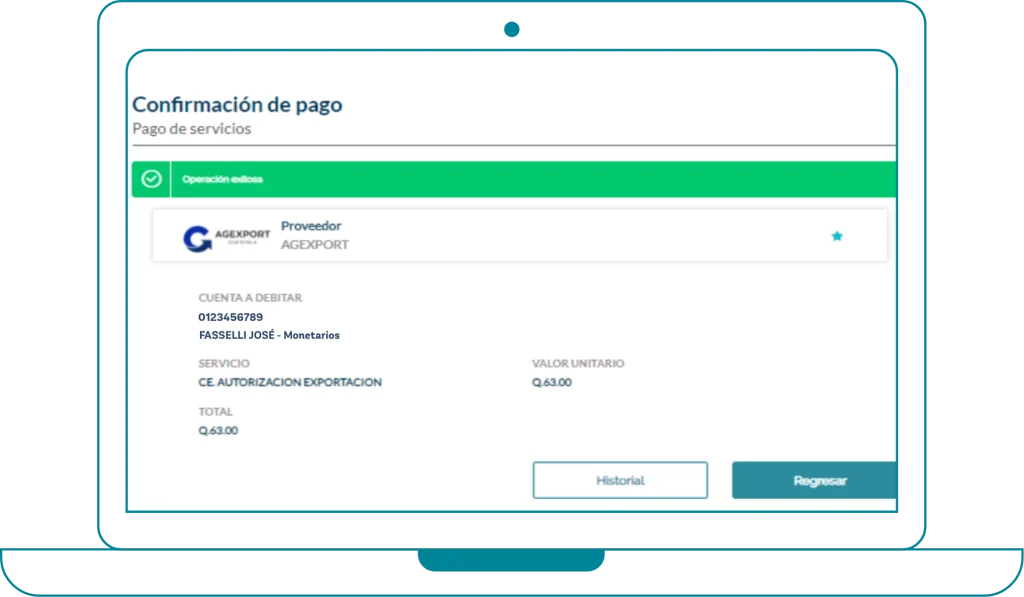Select the Q.63.00 amount under TOTAL
The height and width of the screenshot is (597, 1024).
pos(218,431)
